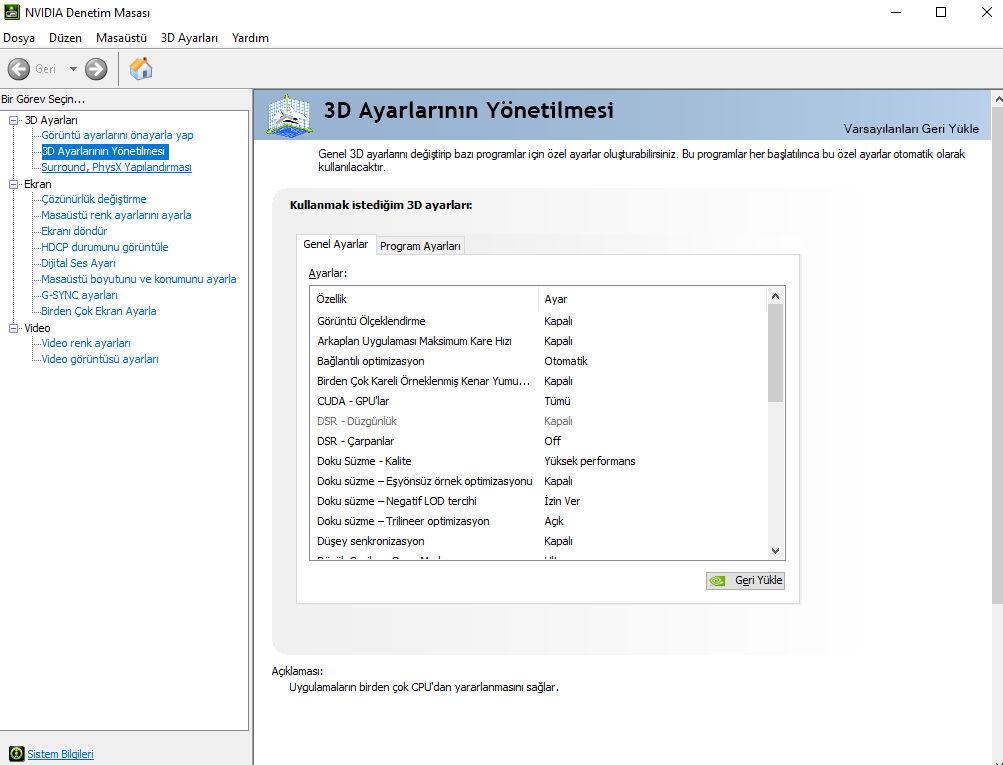Select the DSR - Çarpanlar row
This screenshot has height=765, width=1003.
pyautogui.click(x=537, y=441)
